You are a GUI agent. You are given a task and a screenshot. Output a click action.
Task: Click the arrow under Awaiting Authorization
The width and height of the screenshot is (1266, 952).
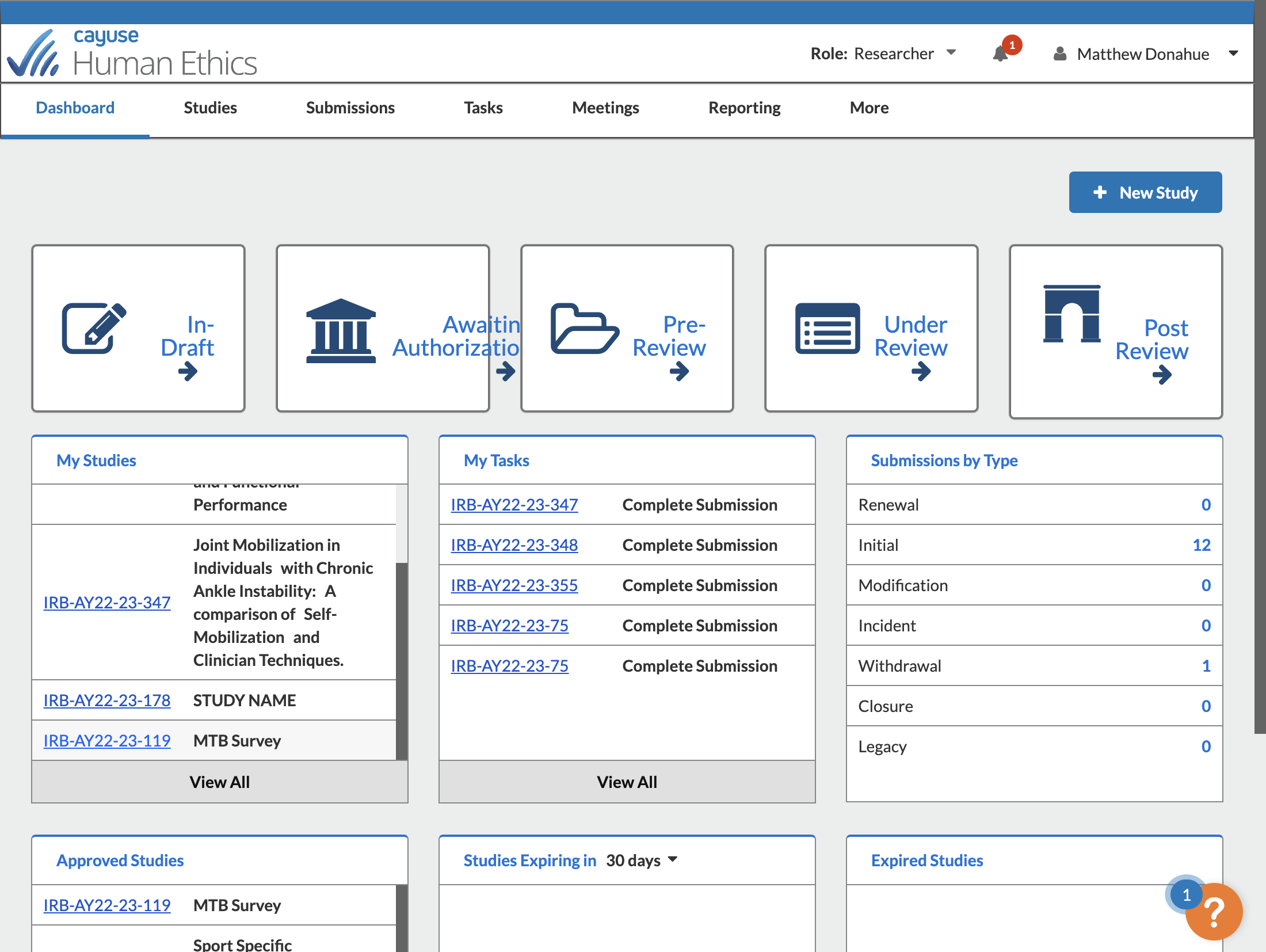pyautogui.click(x=505, y=372)
